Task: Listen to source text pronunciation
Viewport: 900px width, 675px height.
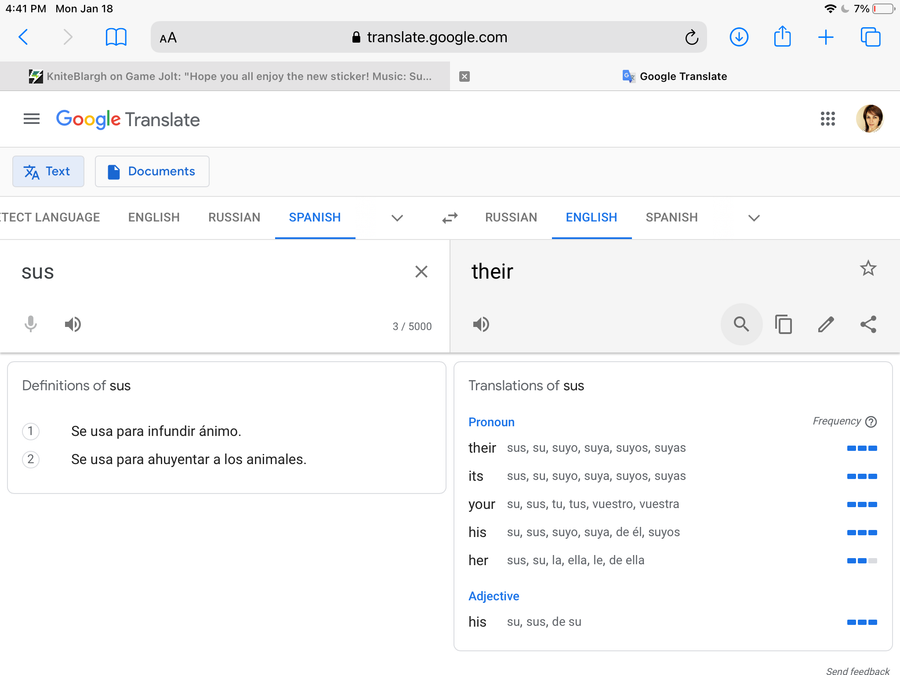Action: (x=73, y=324)
